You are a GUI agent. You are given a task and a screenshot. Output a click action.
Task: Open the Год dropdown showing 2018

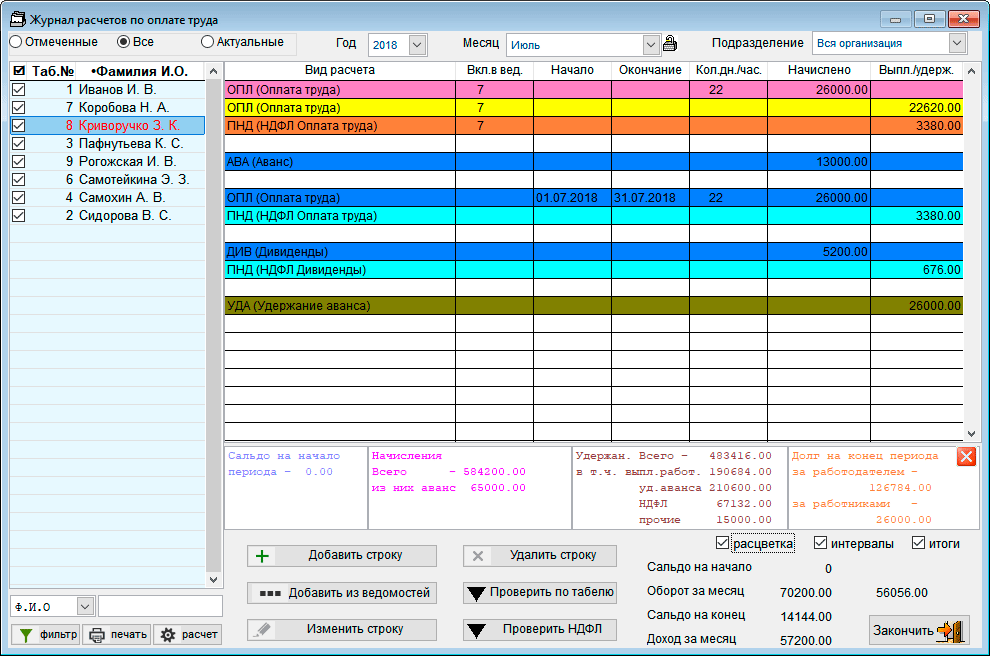(417, 45)
